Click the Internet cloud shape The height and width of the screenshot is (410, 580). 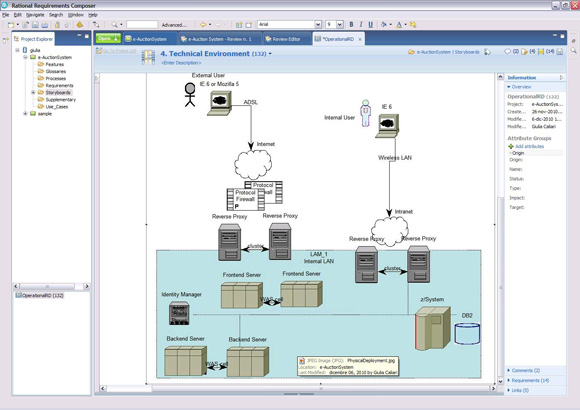tap(253, 164)
